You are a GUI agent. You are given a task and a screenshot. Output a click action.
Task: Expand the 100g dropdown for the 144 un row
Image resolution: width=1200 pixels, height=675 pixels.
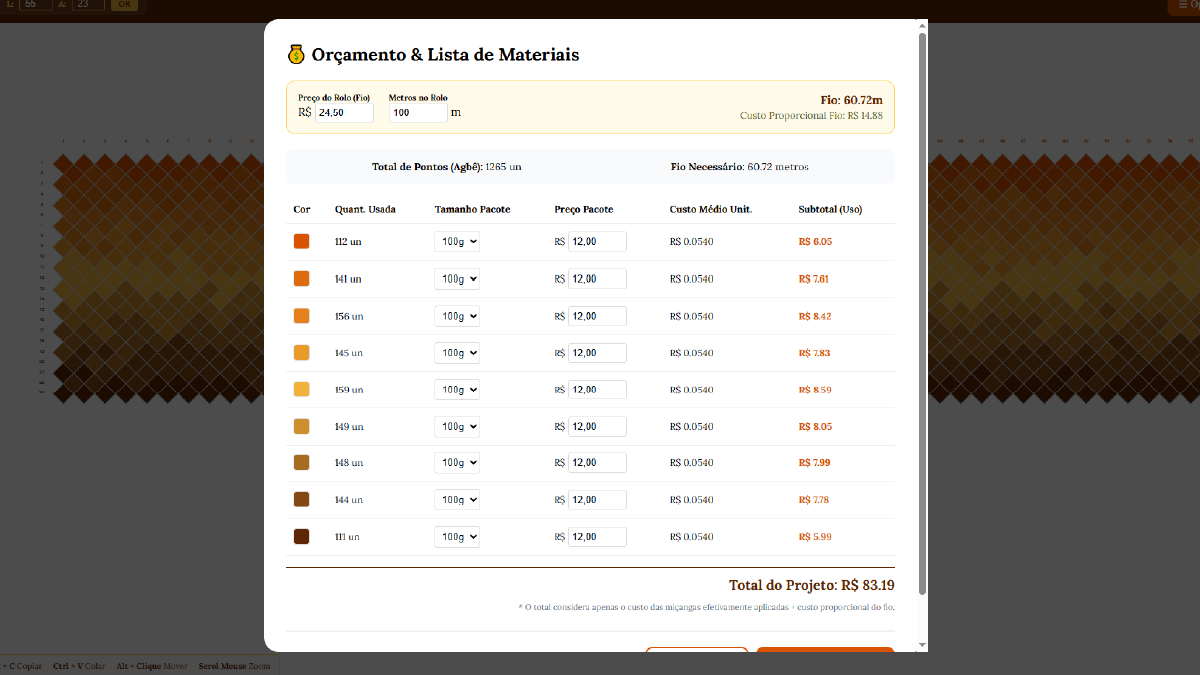[x=457, y=500]
